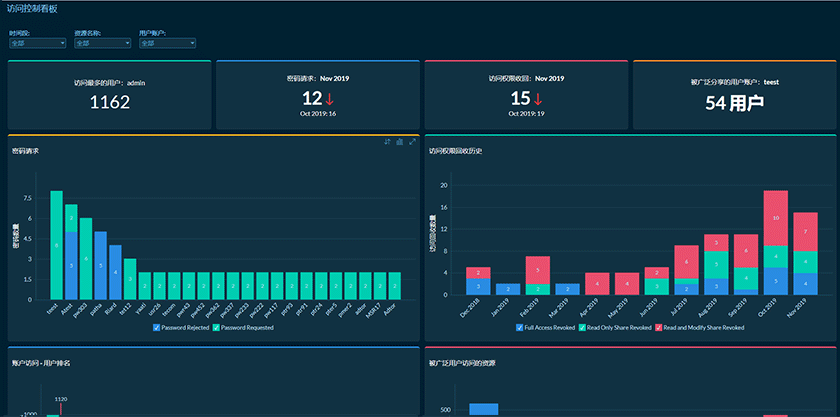Open the 54 用户 widely shared card
Image resolution: width=840 pixels, height=417 pixels.
[x=734, y=95]
